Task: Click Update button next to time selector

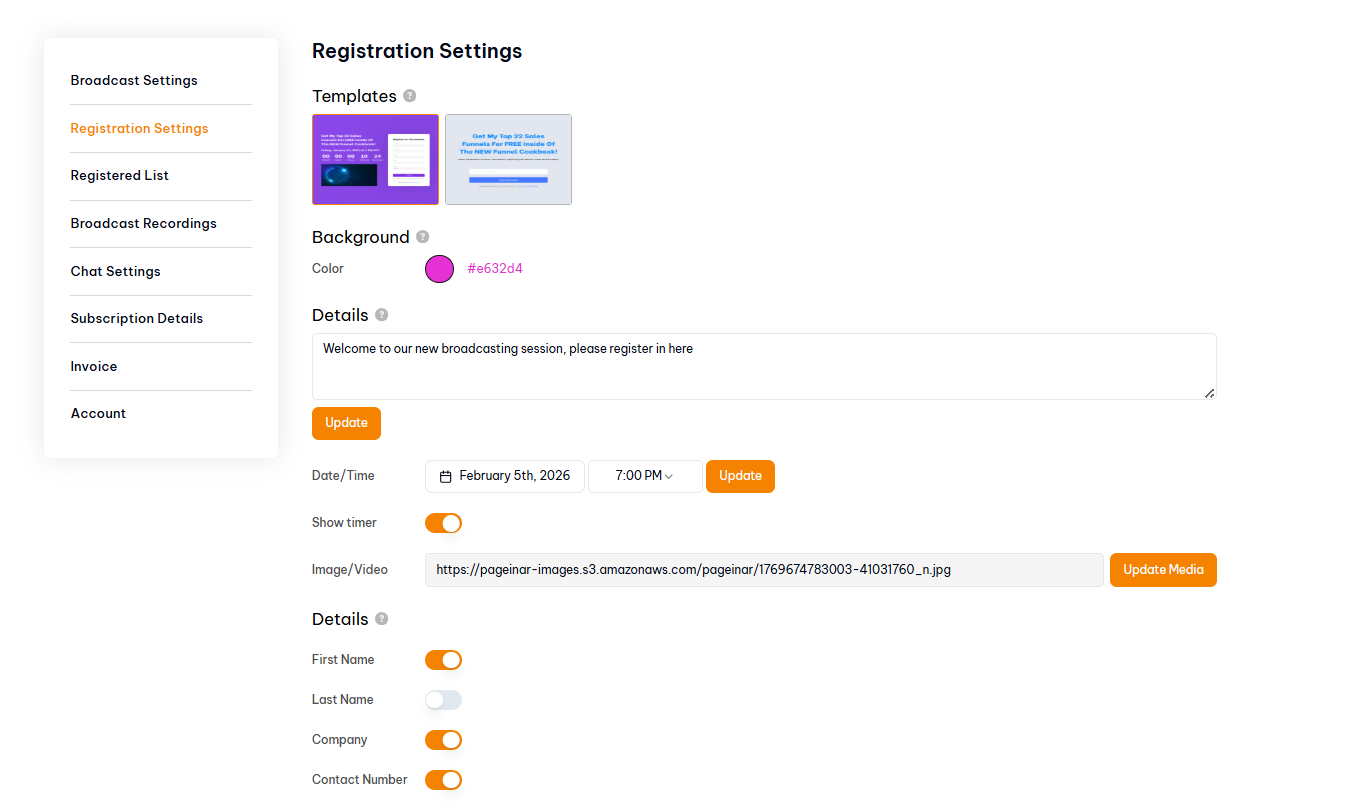Action: tap(740, 476)
